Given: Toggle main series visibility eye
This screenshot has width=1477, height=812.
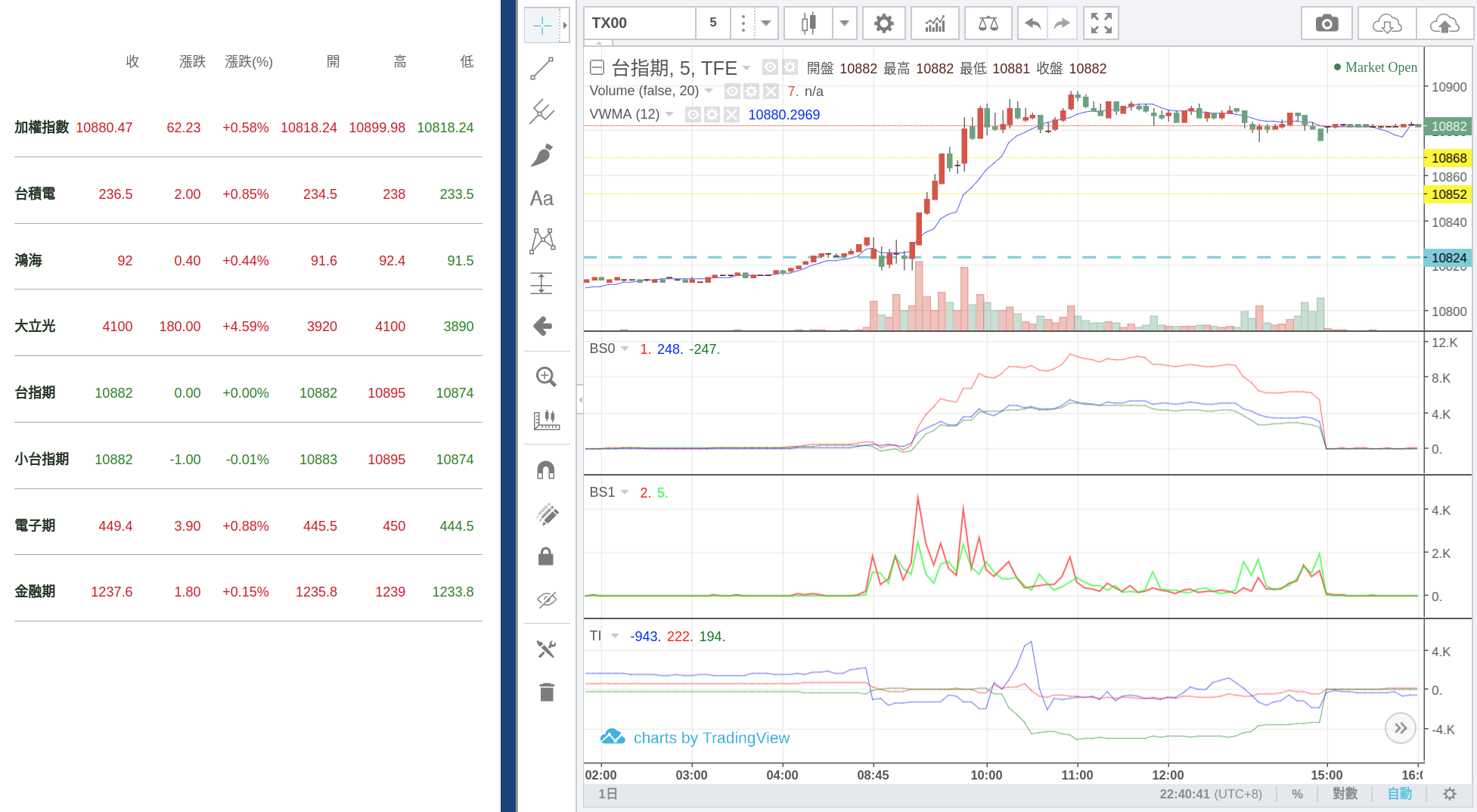Looking at the screenshot, I should point(770,67).
